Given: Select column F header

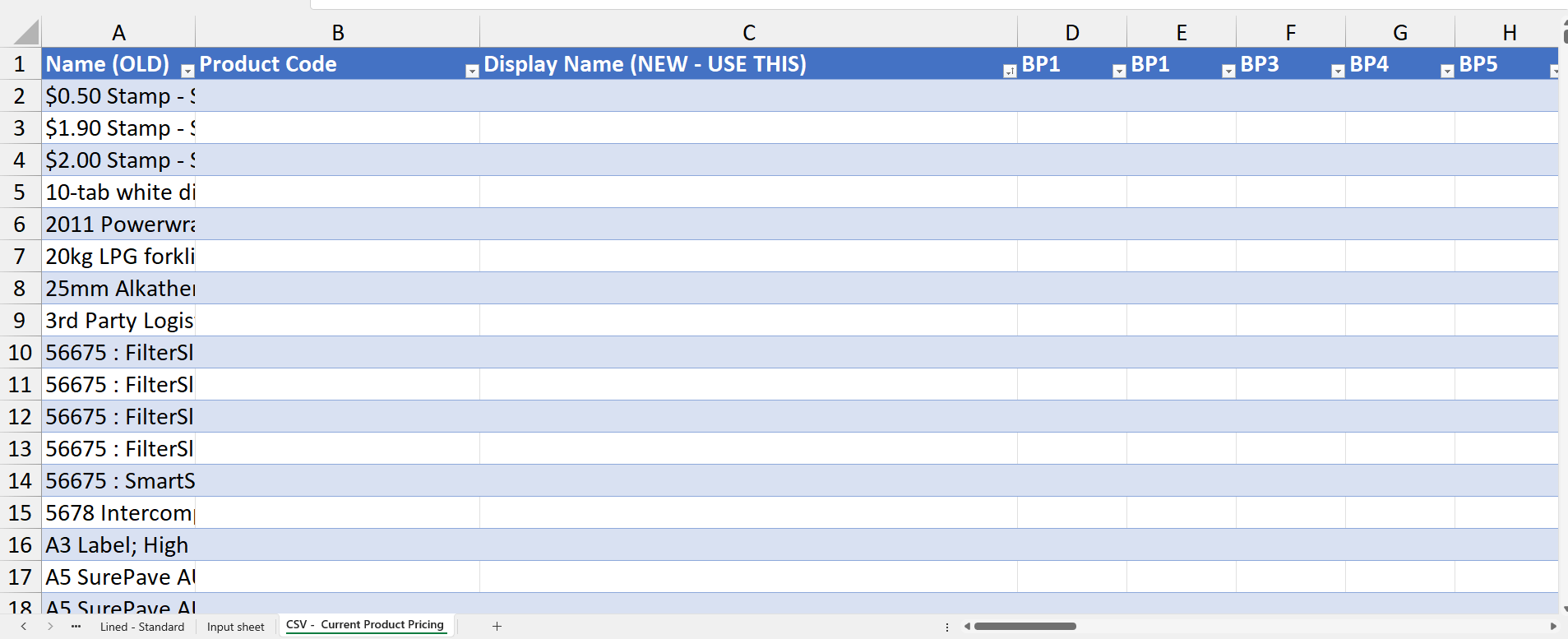Looking at the screenshot, I should pos(1291,33).
